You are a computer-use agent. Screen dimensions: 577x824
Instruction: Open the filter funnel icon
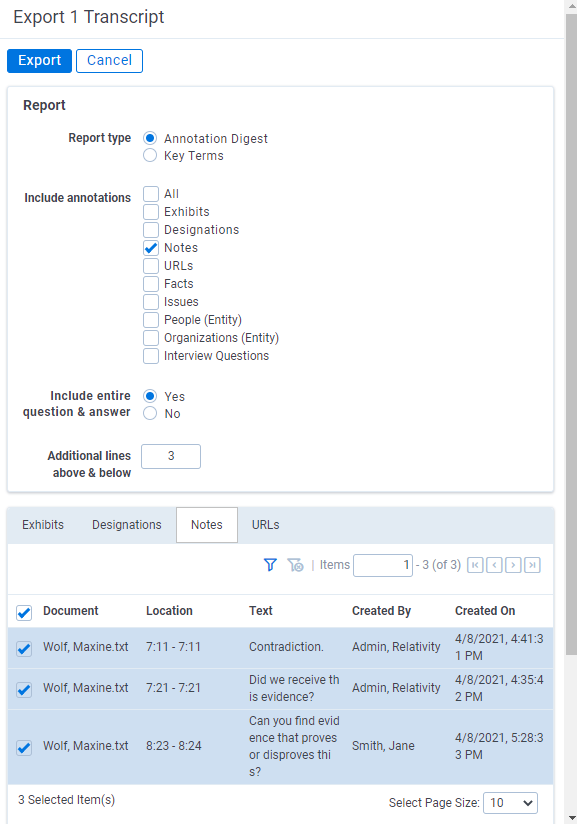tap(270, 565)
